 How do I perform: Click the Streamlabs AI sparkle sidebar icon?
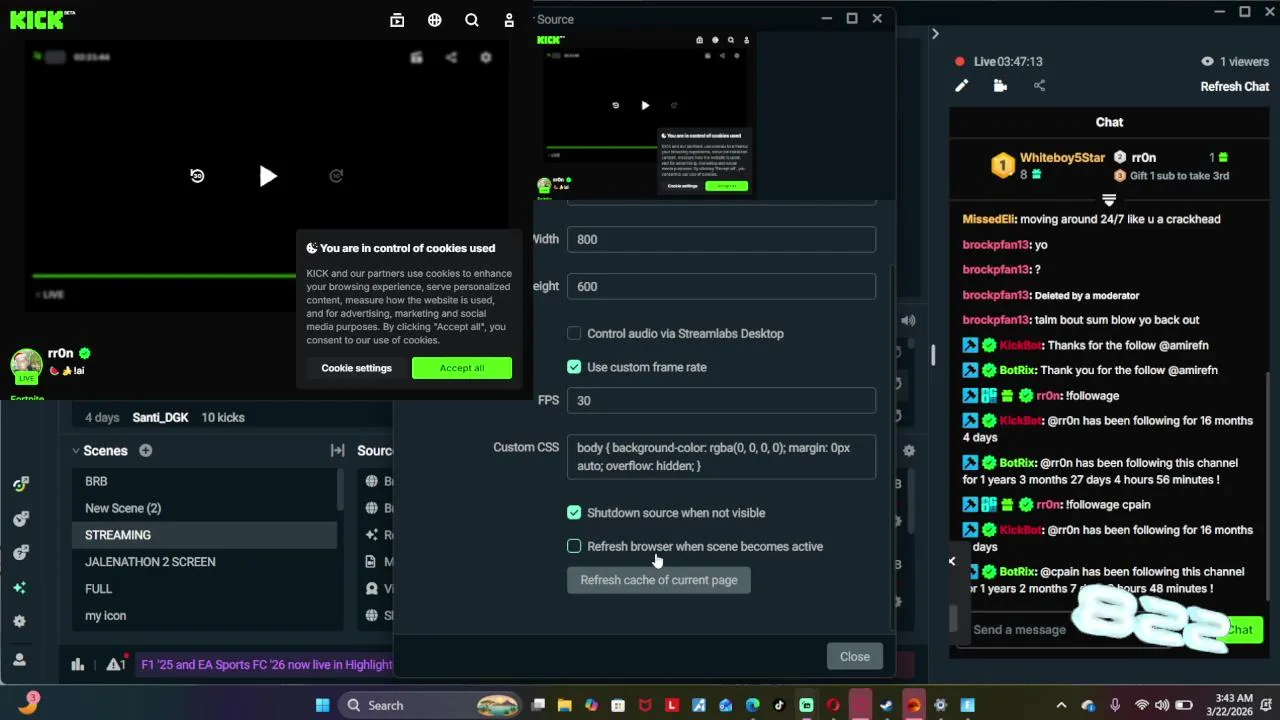(x=19, y=587)
